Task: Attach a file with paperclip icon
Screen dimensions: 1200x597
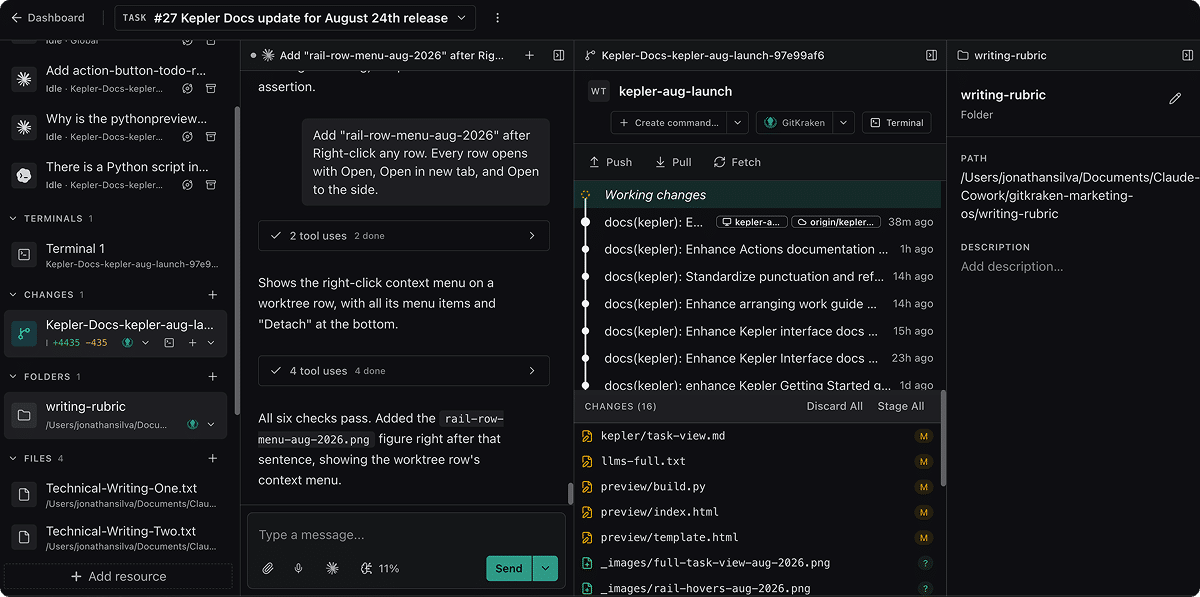Action: click(x=268, y=568)
